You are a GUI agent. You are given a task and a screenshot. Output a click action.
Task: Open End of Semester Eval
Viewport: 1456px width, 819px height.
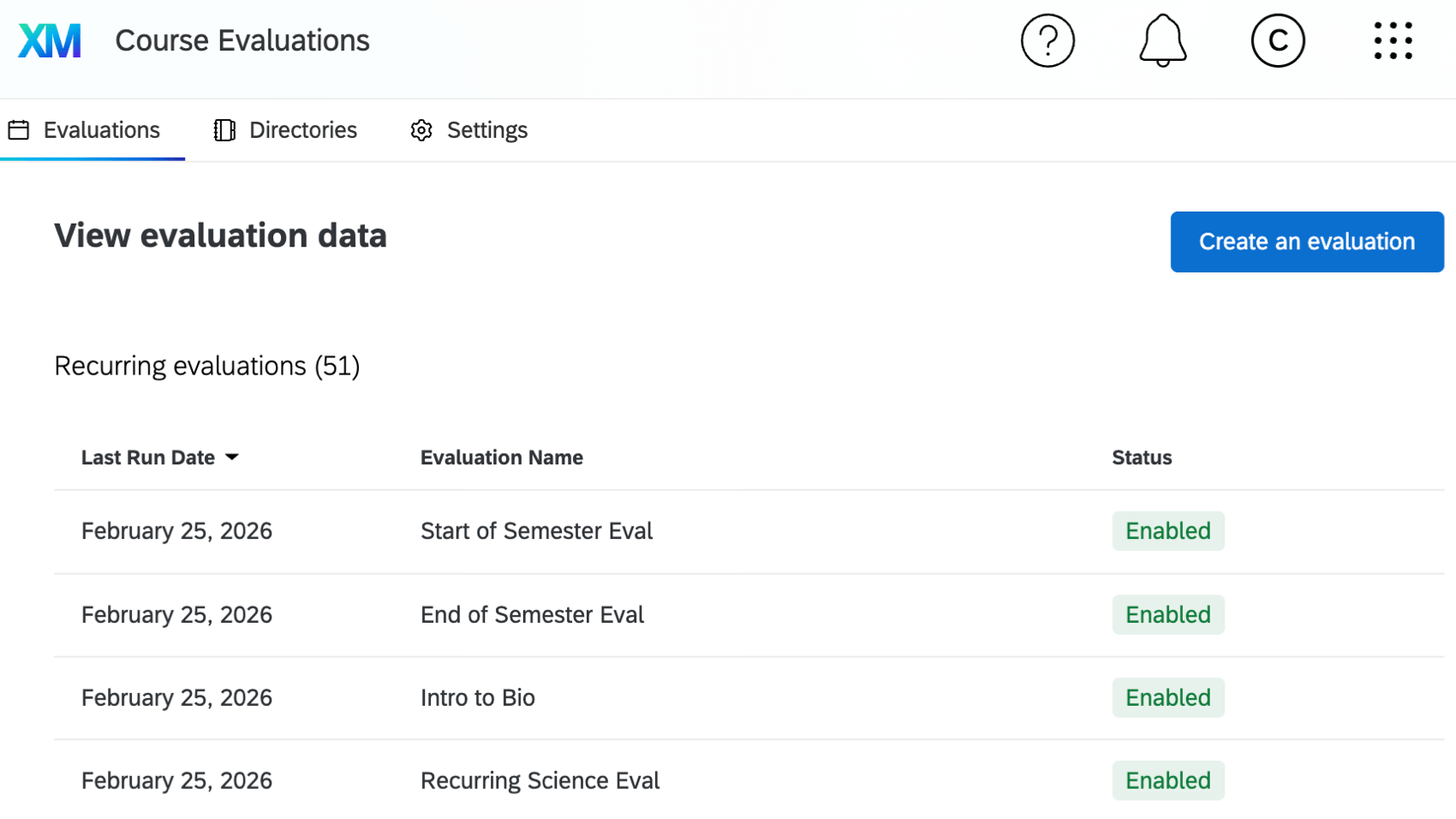click(532, 615)
